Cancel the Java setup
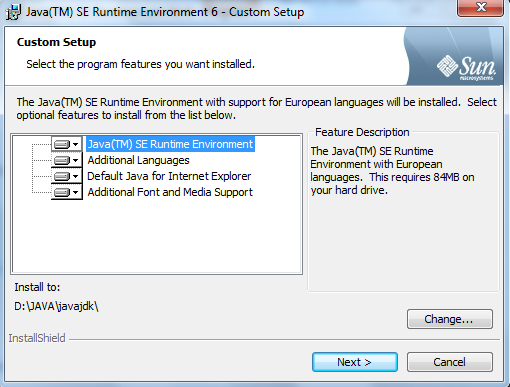 click(x=450, y=362)
